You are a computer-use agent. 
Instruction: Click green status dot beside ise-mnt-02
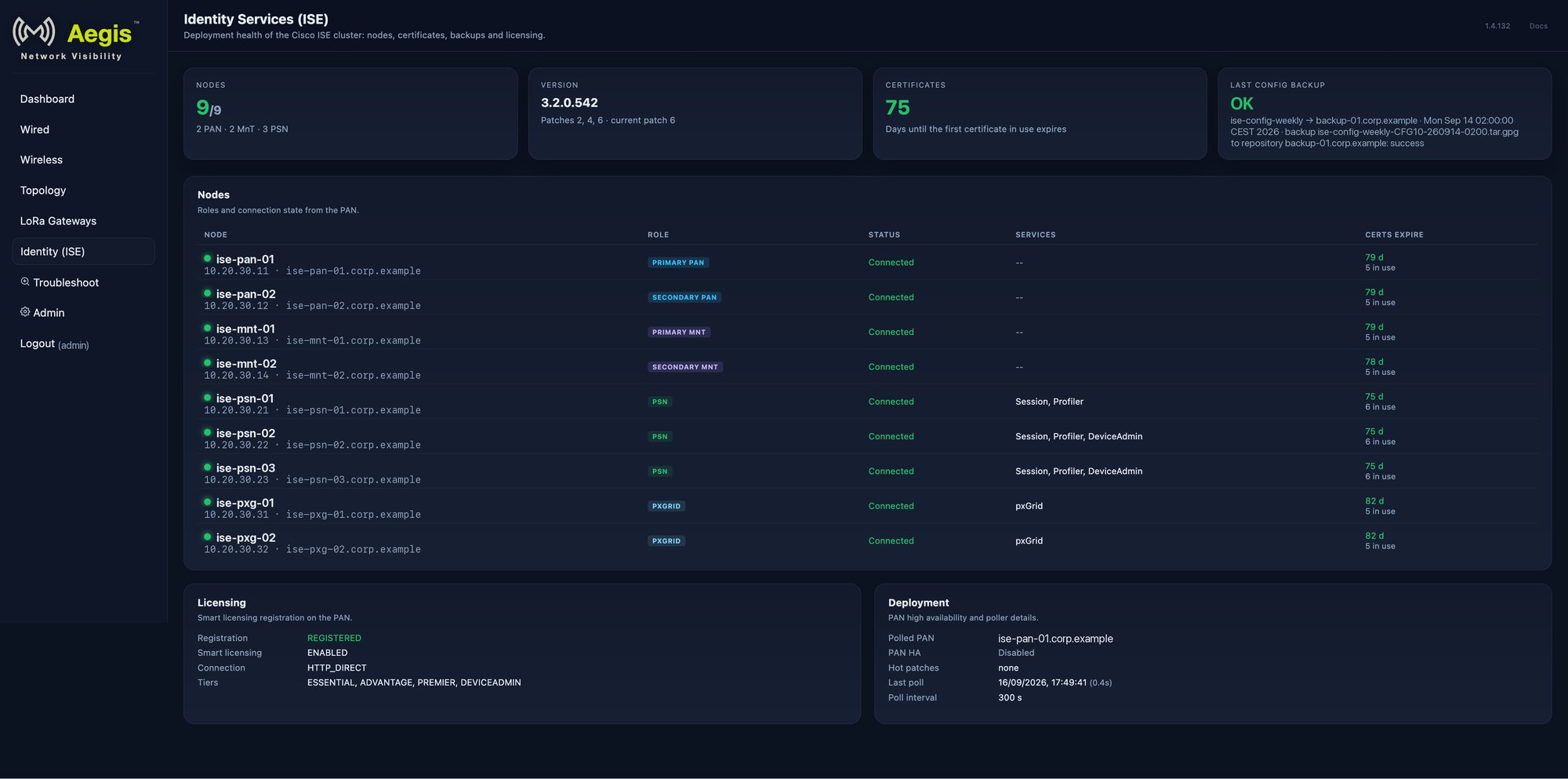[208, 362]
